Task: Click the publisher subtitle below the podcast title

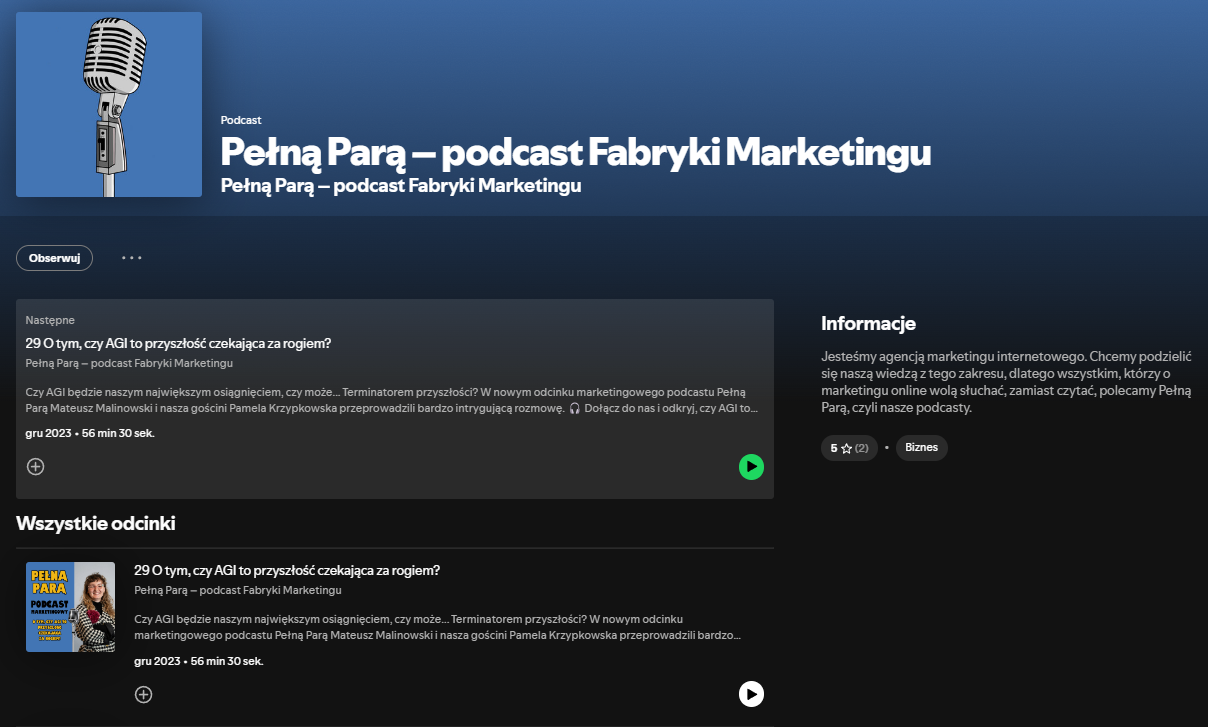Action: (x=401, y=186)
